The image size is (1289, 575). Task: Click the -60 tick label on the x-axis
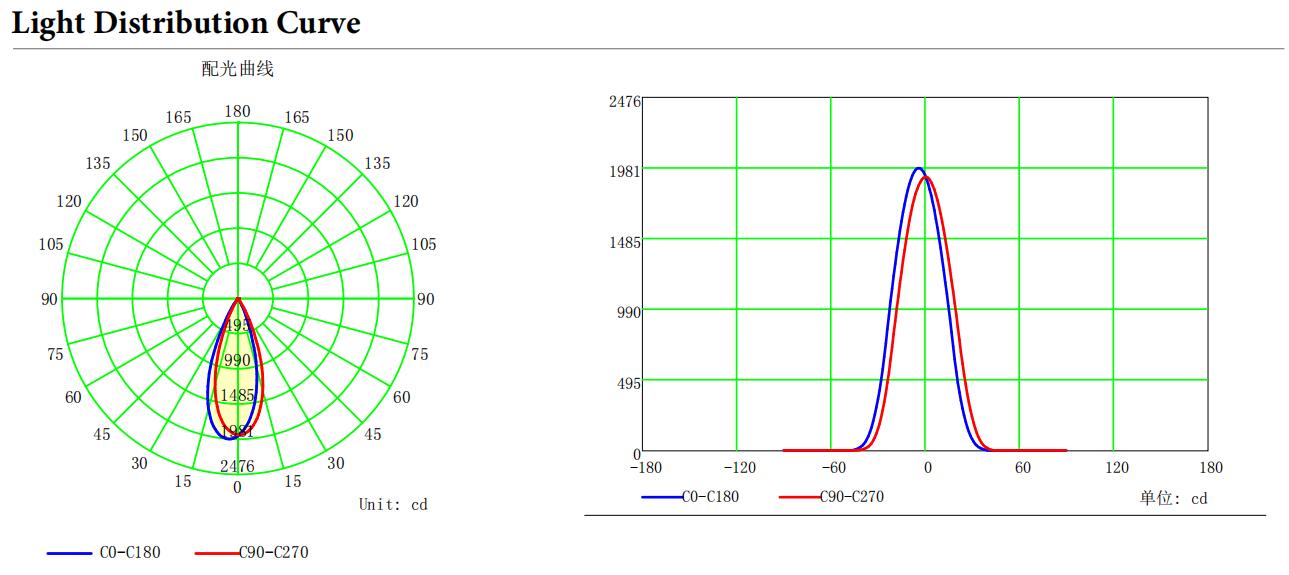[832, 468]
